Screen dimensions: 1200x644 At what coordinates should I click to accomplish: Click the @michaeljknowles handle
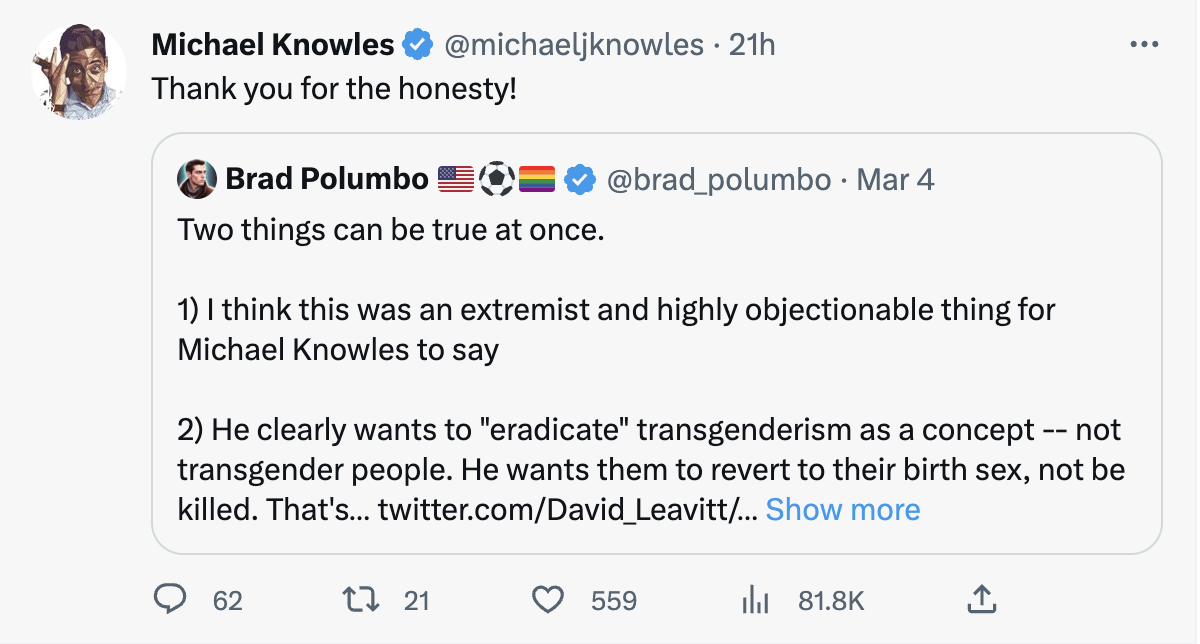(573, 45)
